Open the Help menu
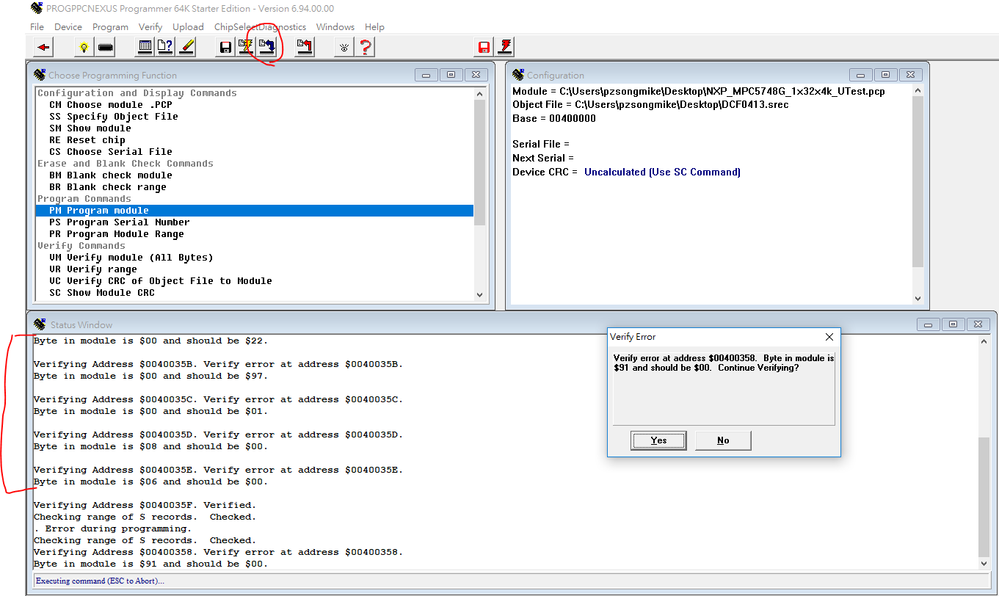 pyautogui.click(x=375, y=27)
